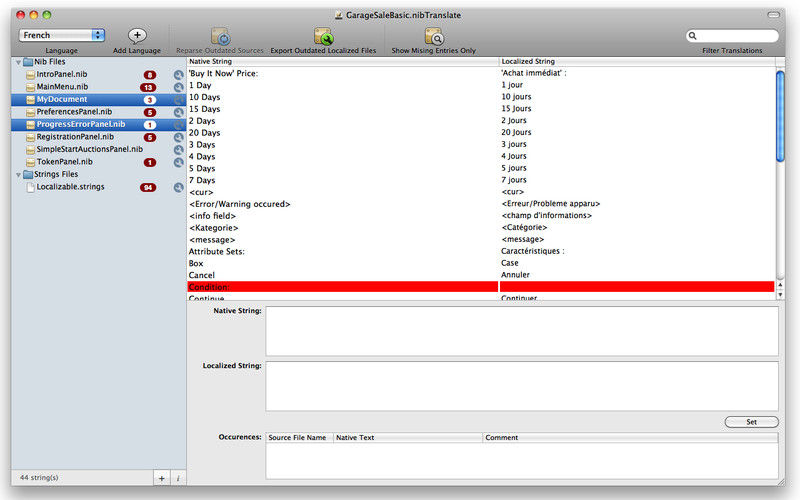Click Native Text column header
Screen dimensions: 800x500
click(x=408, y=438)
